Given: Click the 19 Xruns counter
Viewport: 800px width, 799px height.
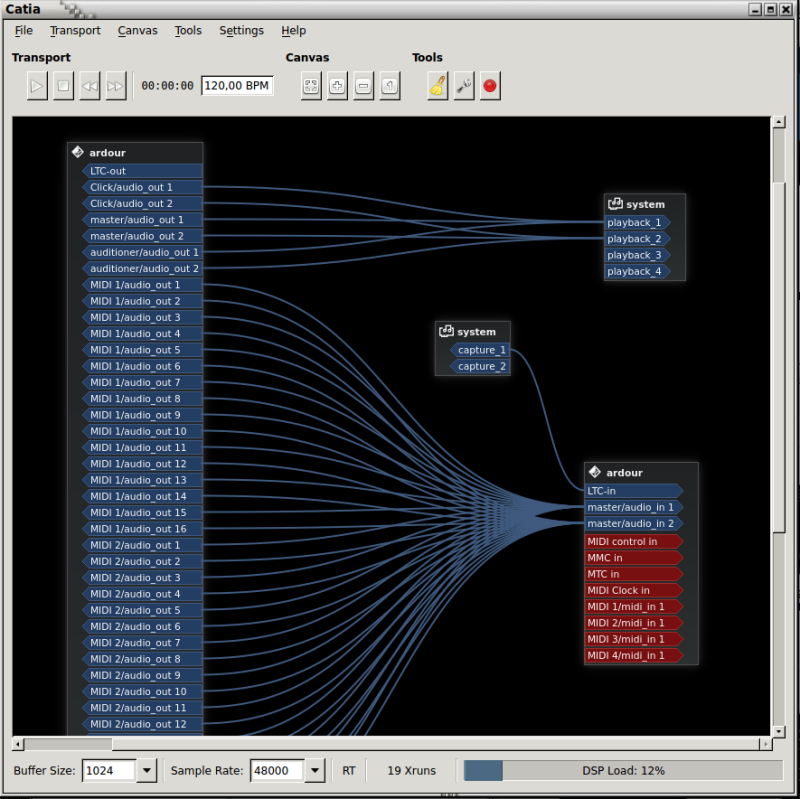Looking at the screenshot, I should (412, 770).
